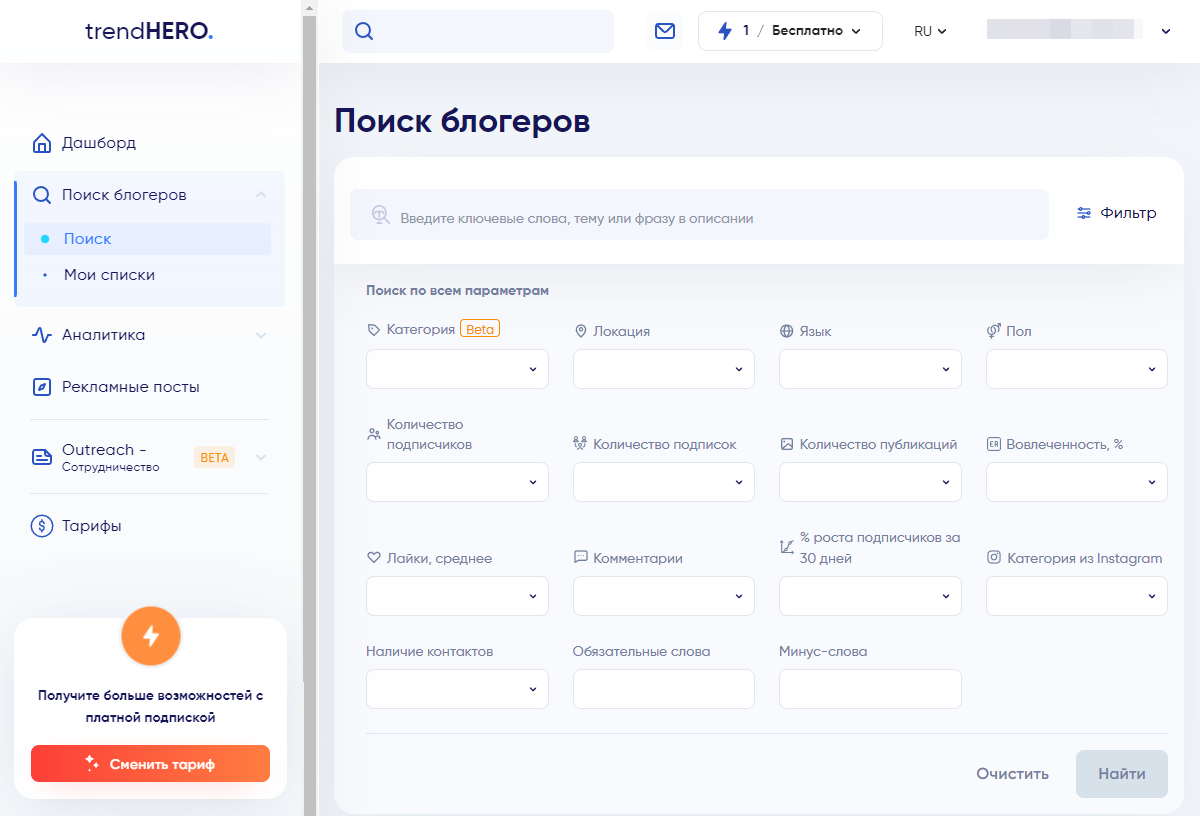Open the Язык dropdown
The width and height of the screenshot is (1200, 816).
point(870,369)
